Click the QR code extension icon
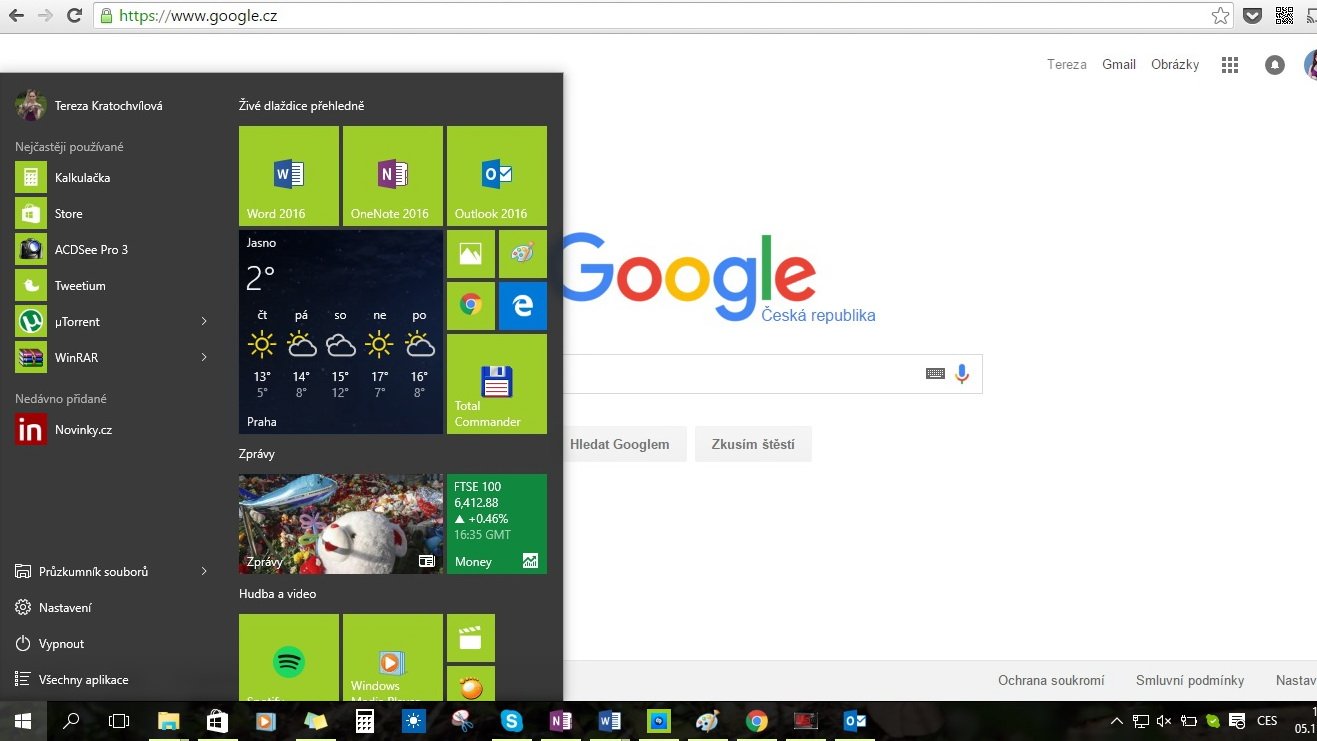Screen dimensions: 1317x741 point(1284,15)
